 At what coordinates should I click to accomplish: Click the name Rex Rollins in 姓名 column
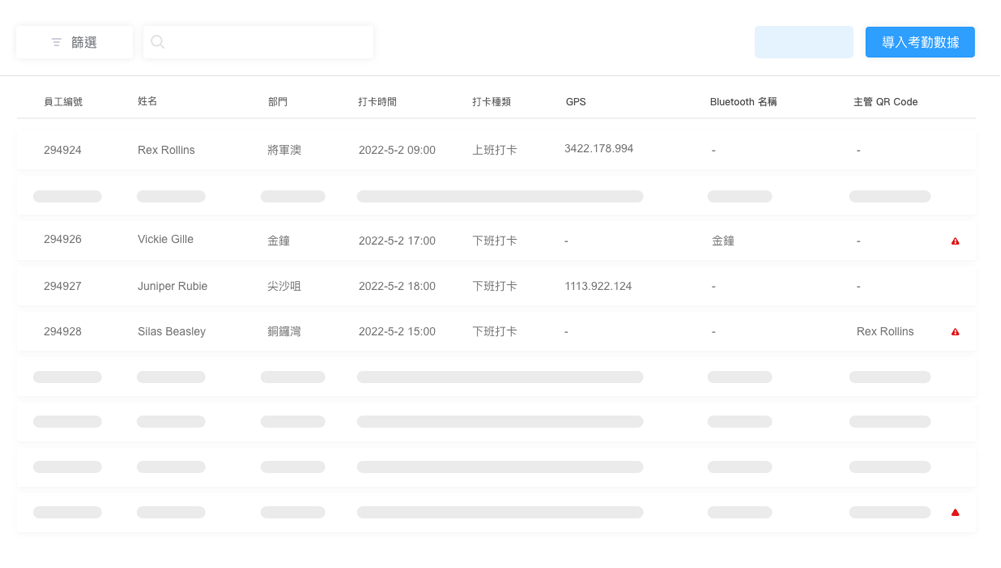pos(166,150)
